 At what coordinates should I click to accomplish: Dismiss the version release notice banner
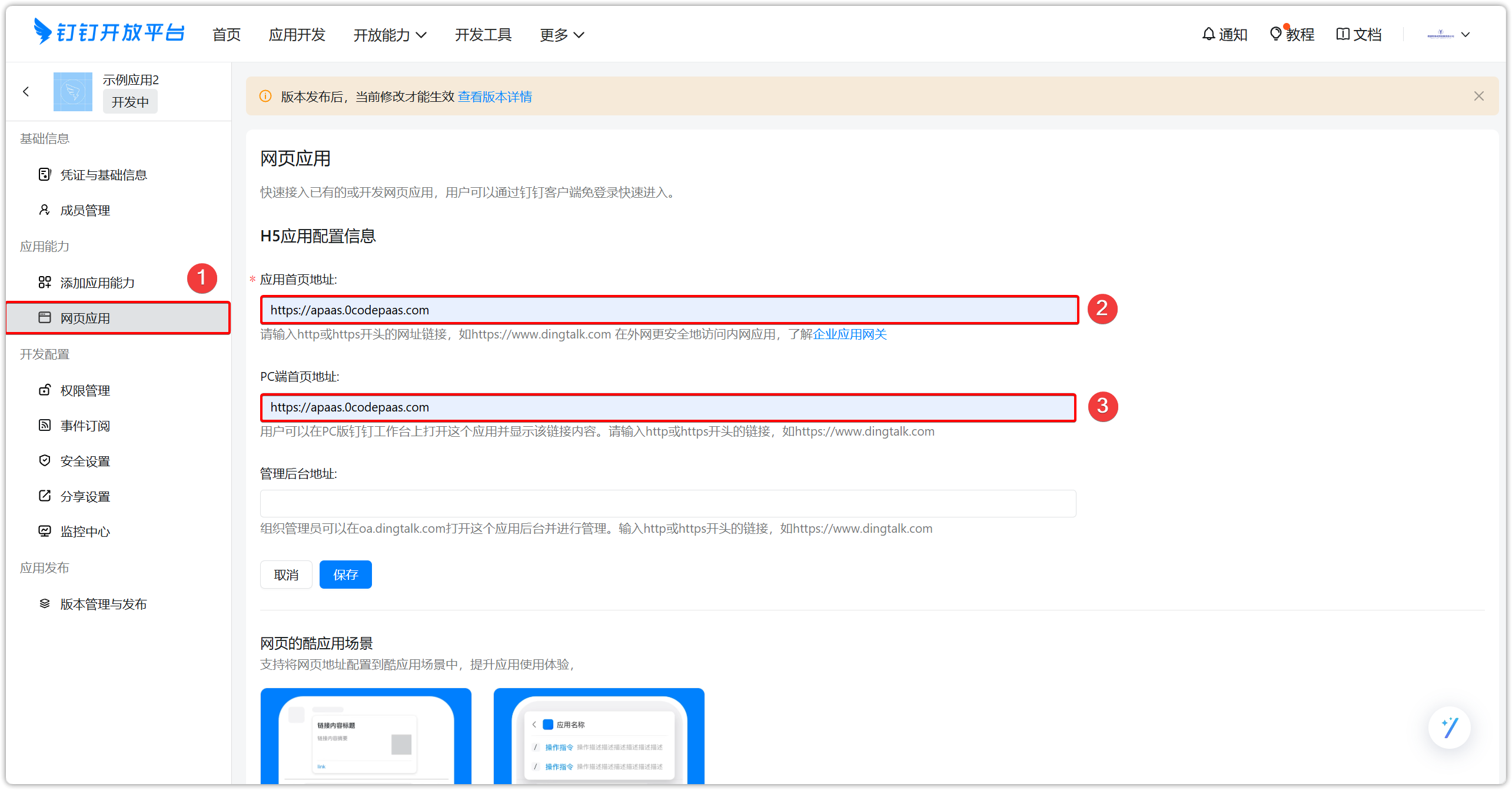[1478, 96]
